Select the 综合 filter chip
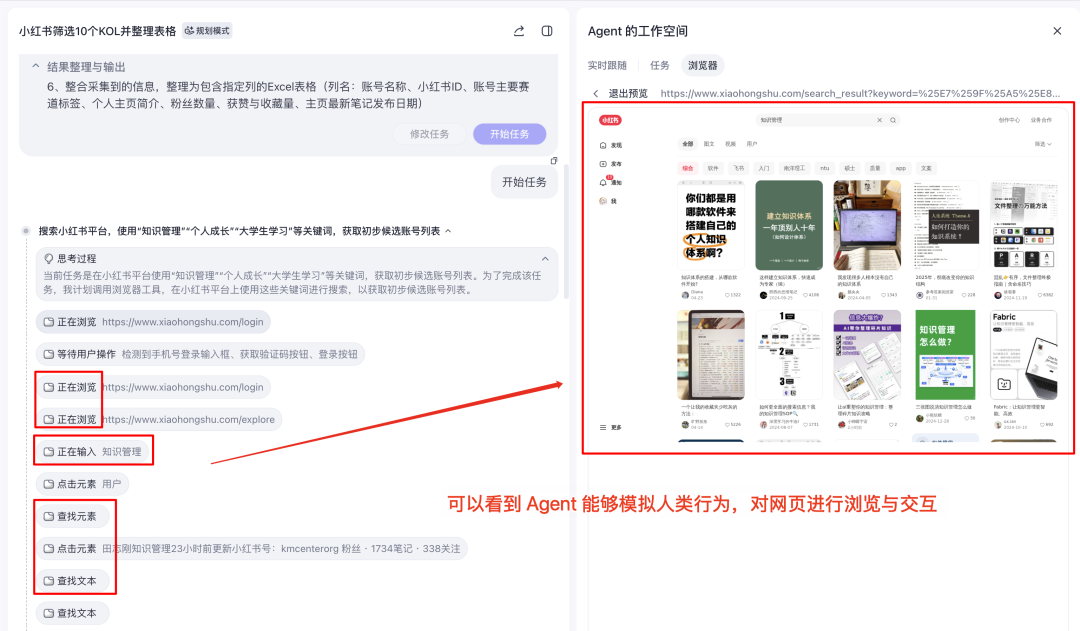Screen dimensions: 1080x631 coord(687,168)
